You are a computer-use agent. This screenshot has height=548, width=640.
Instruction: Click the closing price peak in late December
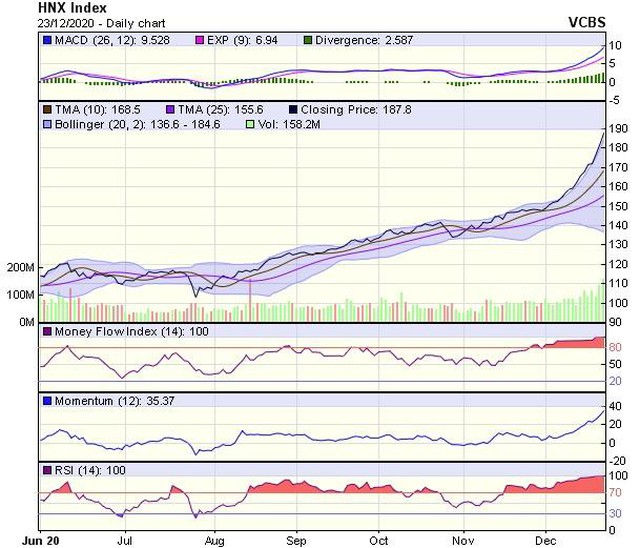coord(604,133)
